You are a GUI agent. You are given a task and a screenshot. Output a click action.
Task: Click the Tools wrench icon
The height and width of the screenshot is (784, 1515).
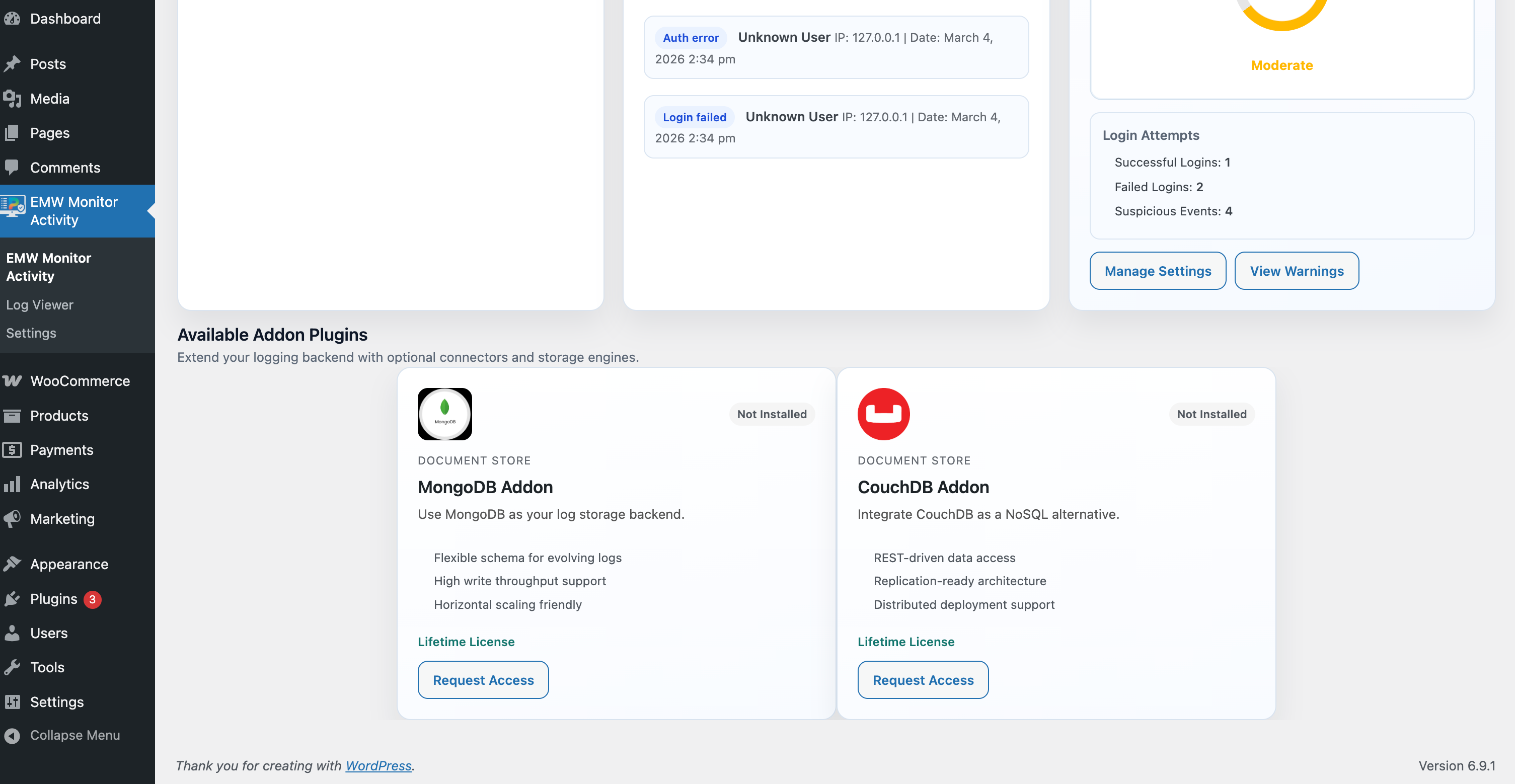click(x=12, y=667)
